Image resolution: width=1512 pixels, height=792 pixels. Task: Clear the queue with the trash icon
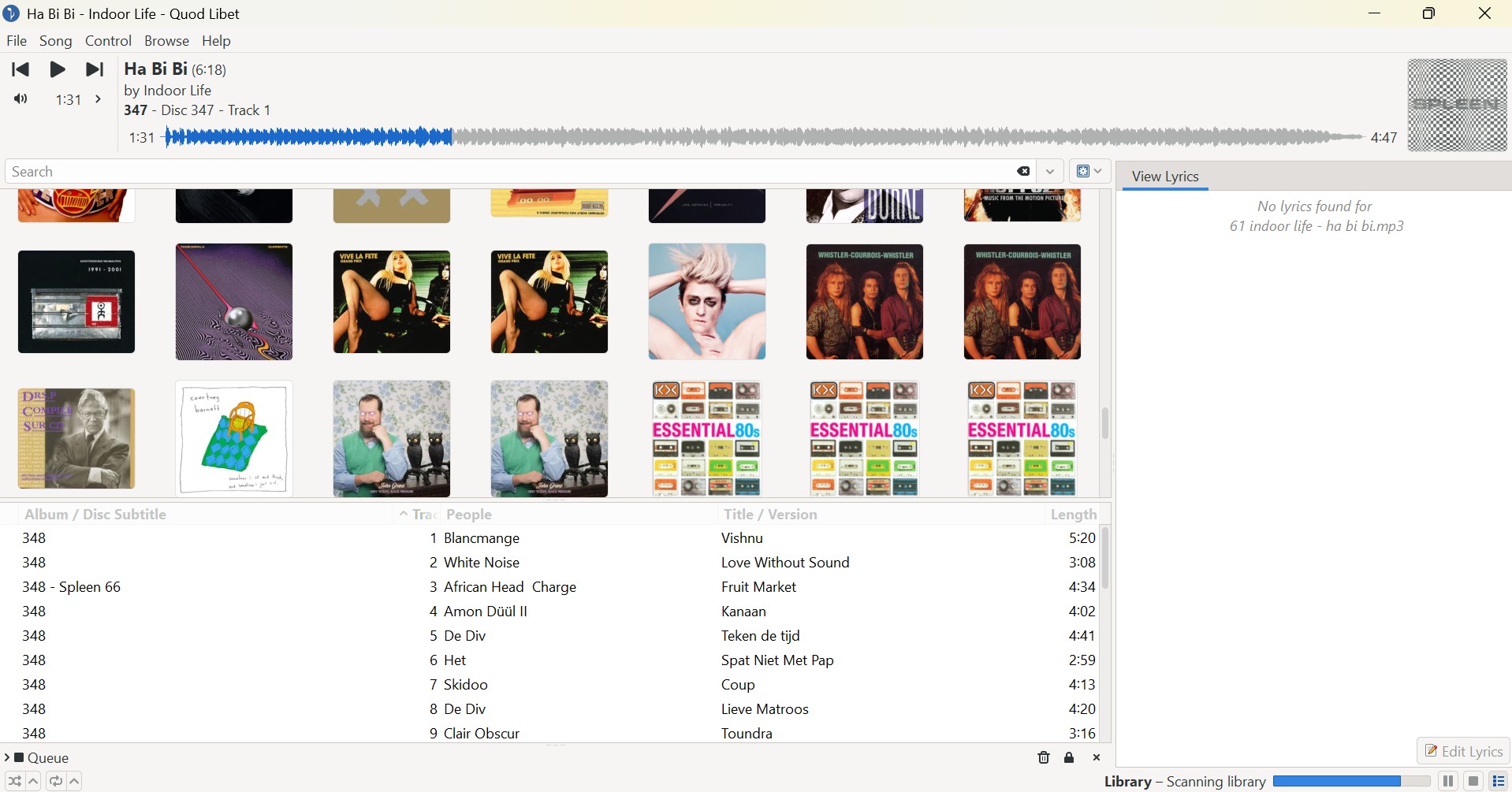click(1043, 757)
